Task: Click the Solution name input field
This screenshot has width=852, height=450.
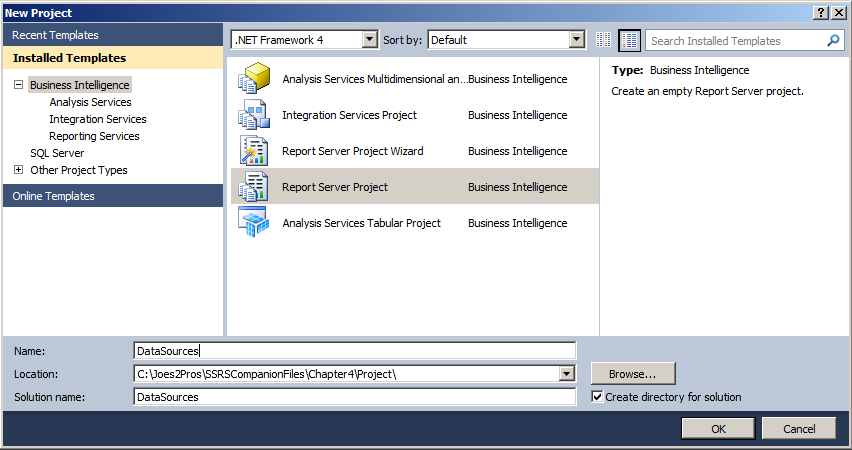Action: tap(354, 397)
